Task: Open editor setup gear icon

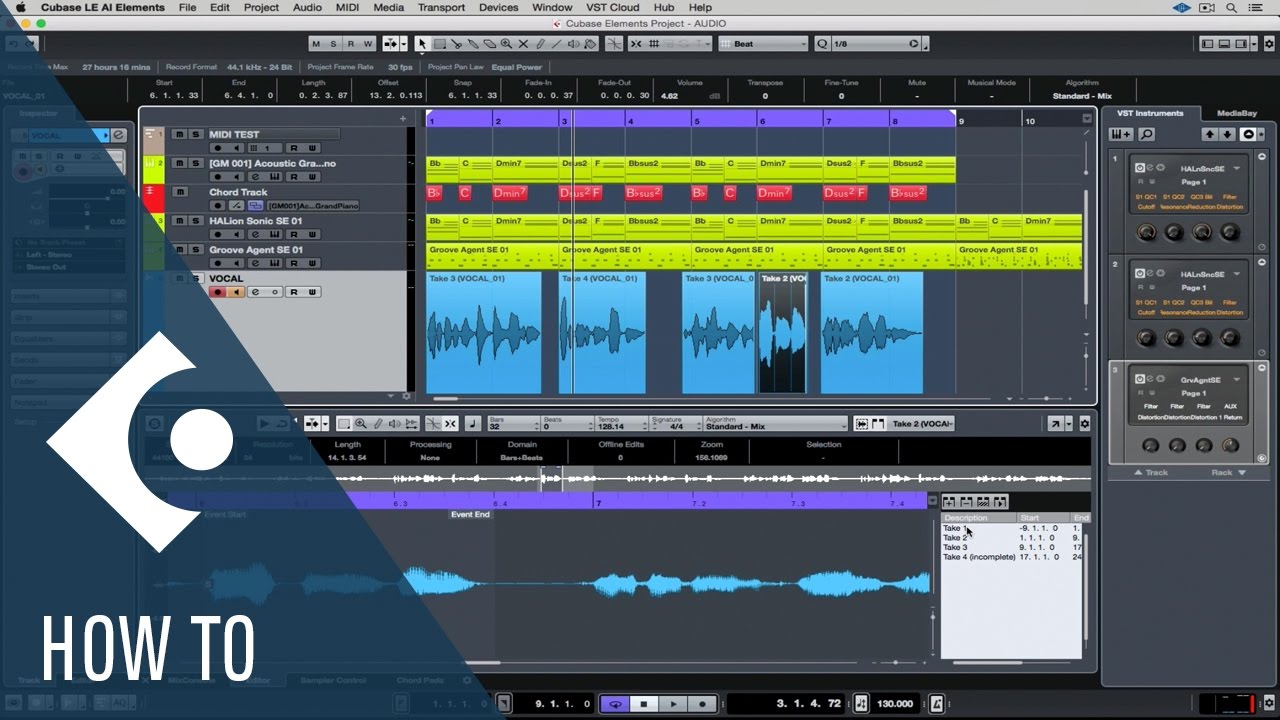Action: click(1085, 424)
